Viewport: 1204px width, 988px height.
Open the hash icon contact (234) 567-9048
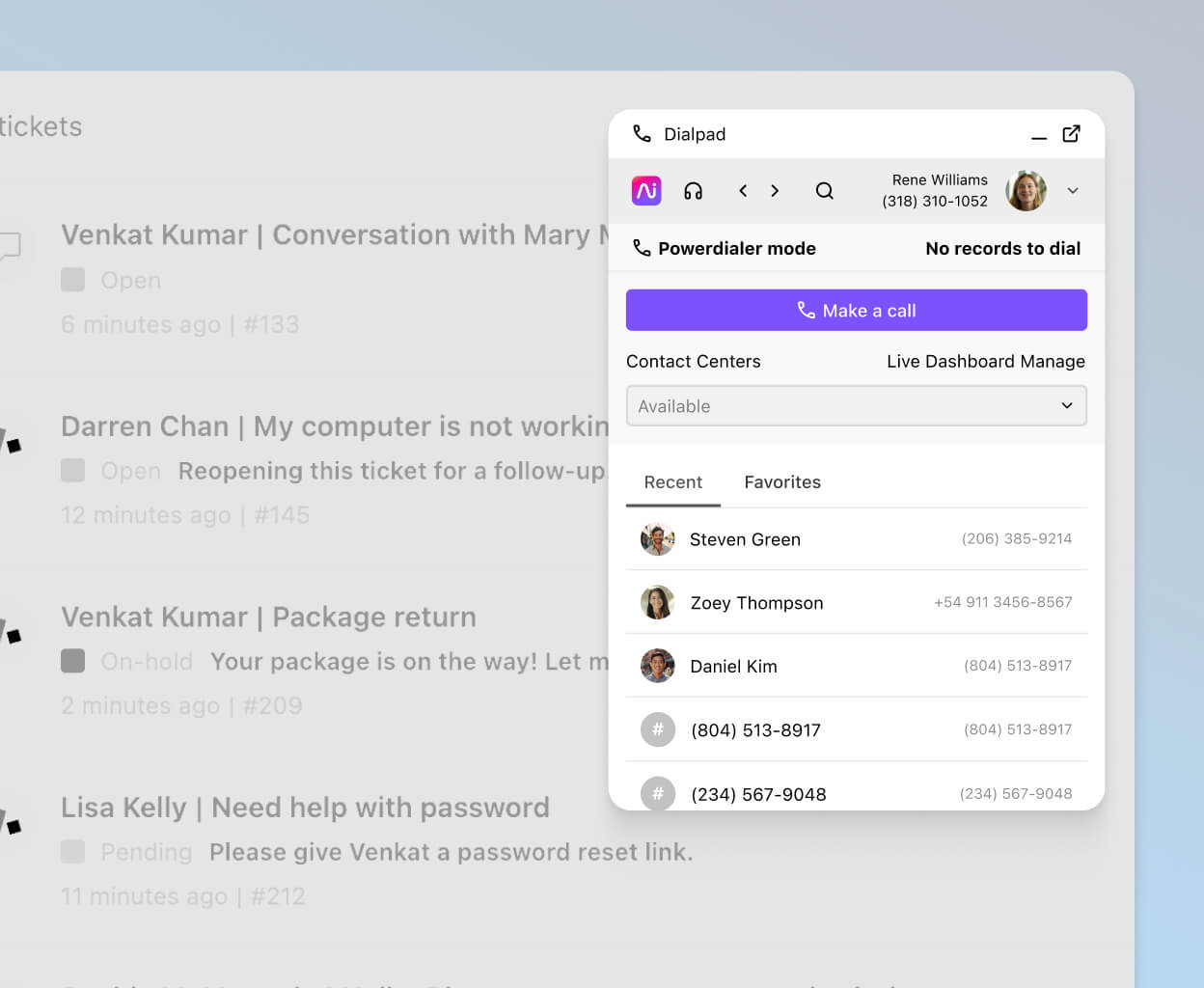coord(758,793)
